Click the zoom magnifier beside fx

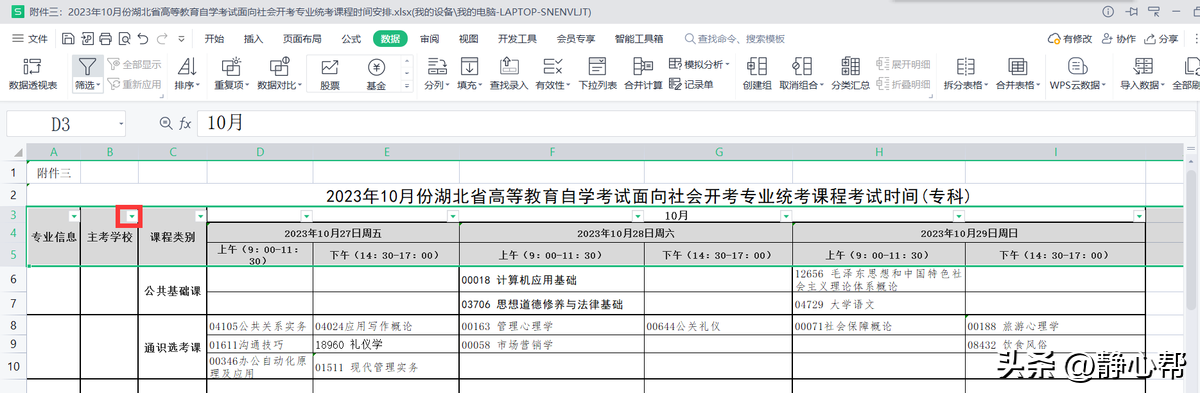(166, 123)
